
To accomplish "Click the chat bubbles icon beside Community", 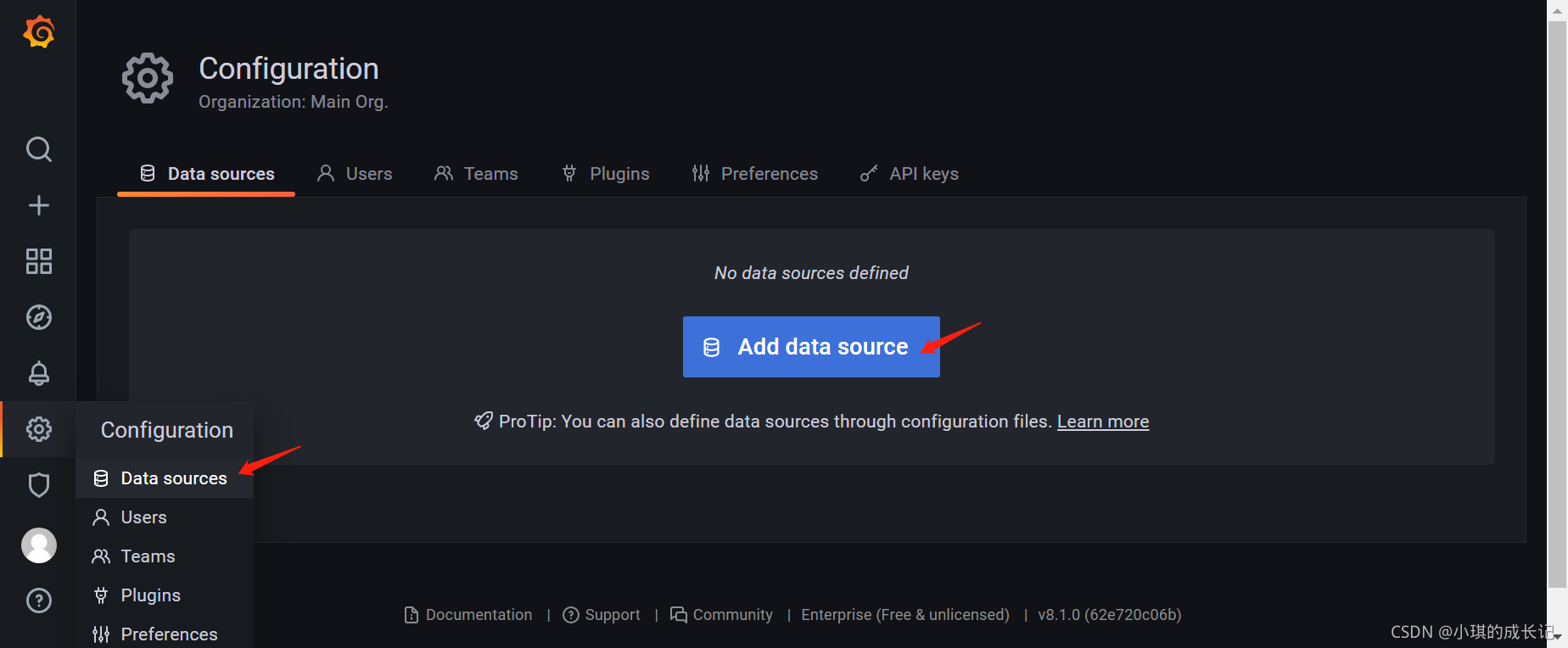I will 679,614.
